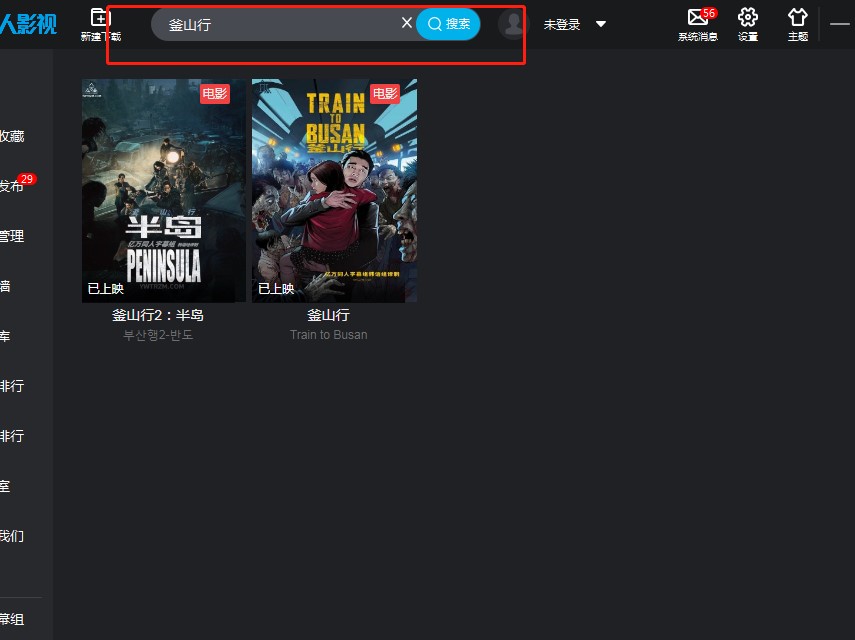This screenshot has height=640, width=855.
Task: Click the 未登录 login label
Action: point(562,25)
